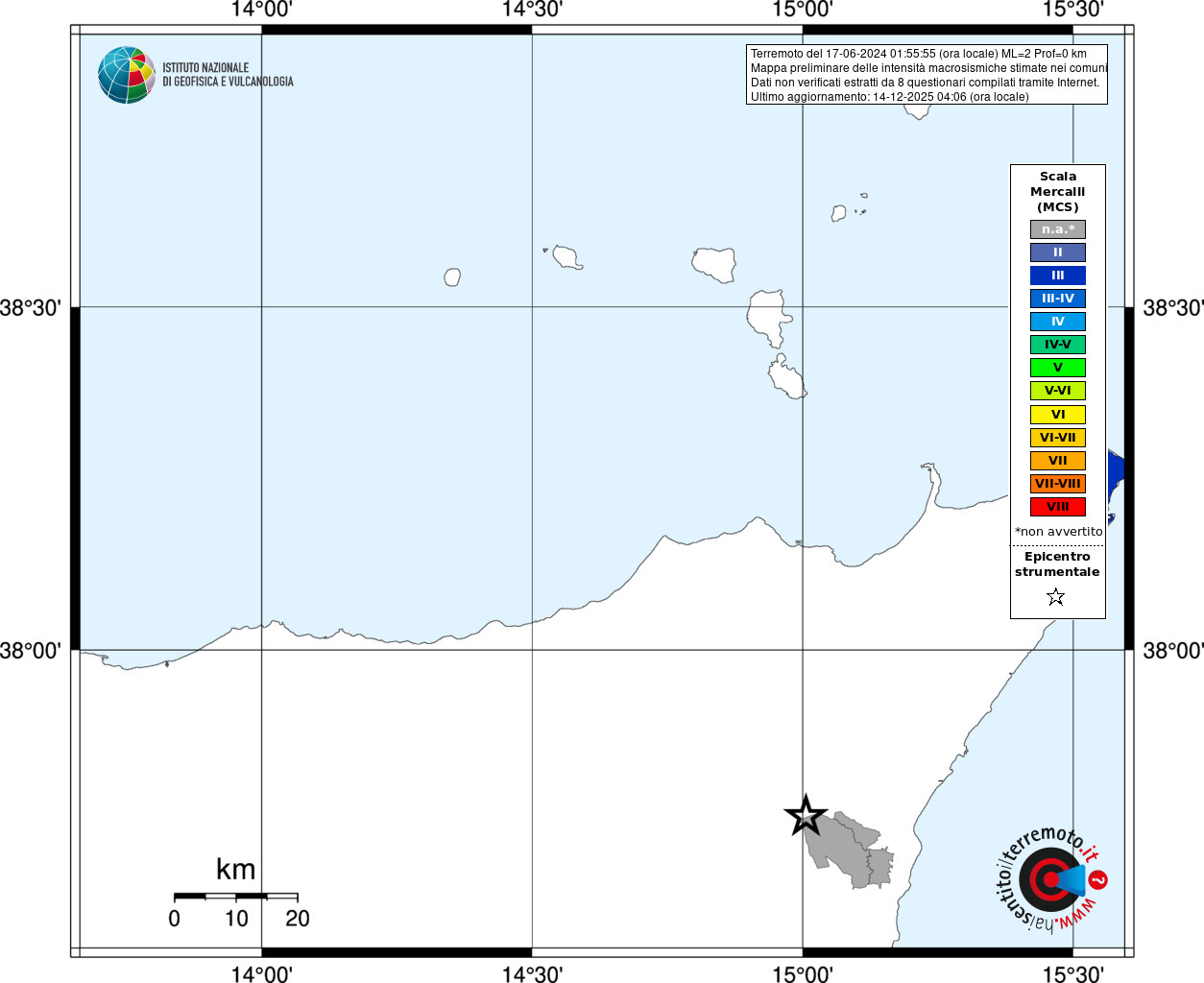Click the 'Epicentro strumentale' legend label
1204x983 pixels.
(1057, 564)
